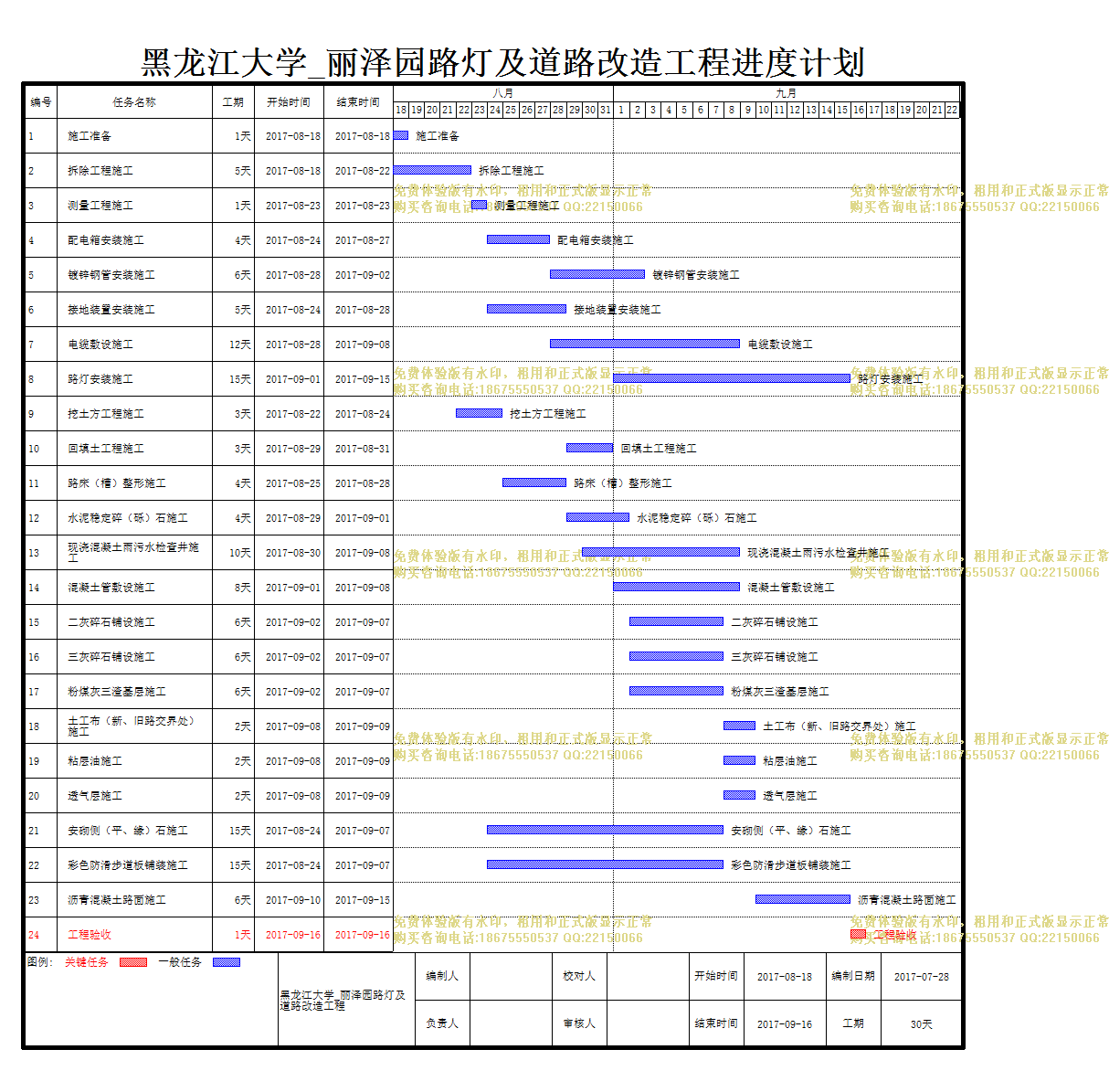Viewport: 1109px width, 1092px height.
Task: Select the Gantt bar for 镀锌钢管安装施工
Action: (597, 275)
